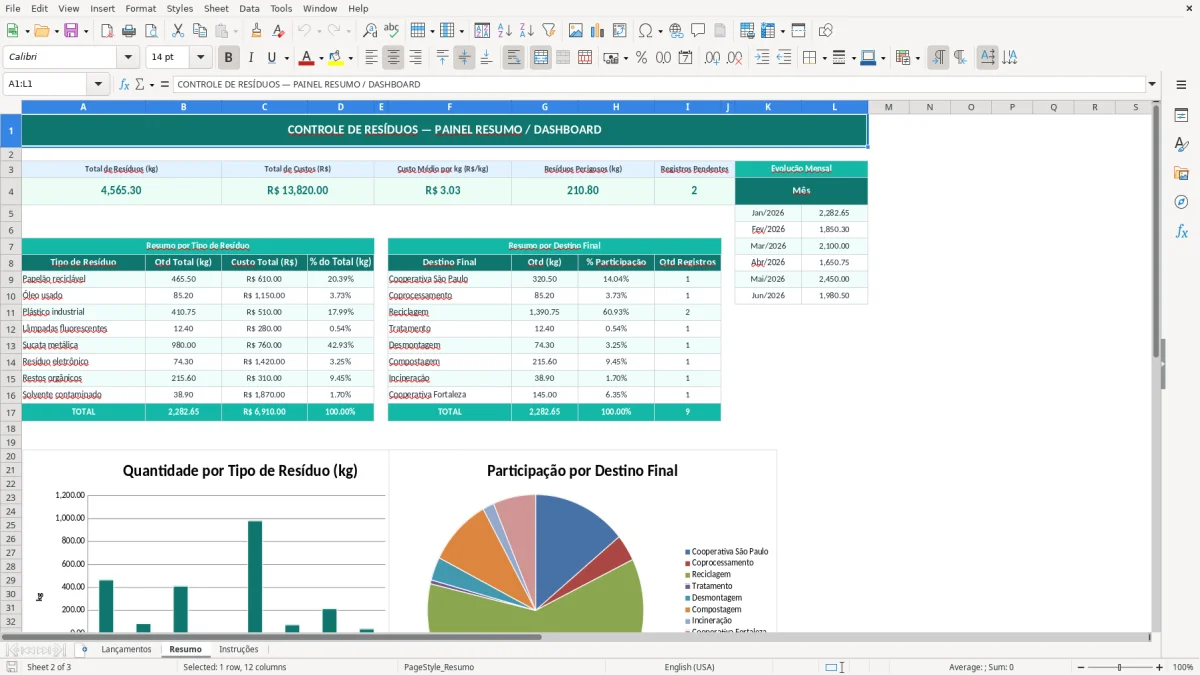Click the Function Wizard fx icon
The image size is (1200, 675).
click(124, 84)
